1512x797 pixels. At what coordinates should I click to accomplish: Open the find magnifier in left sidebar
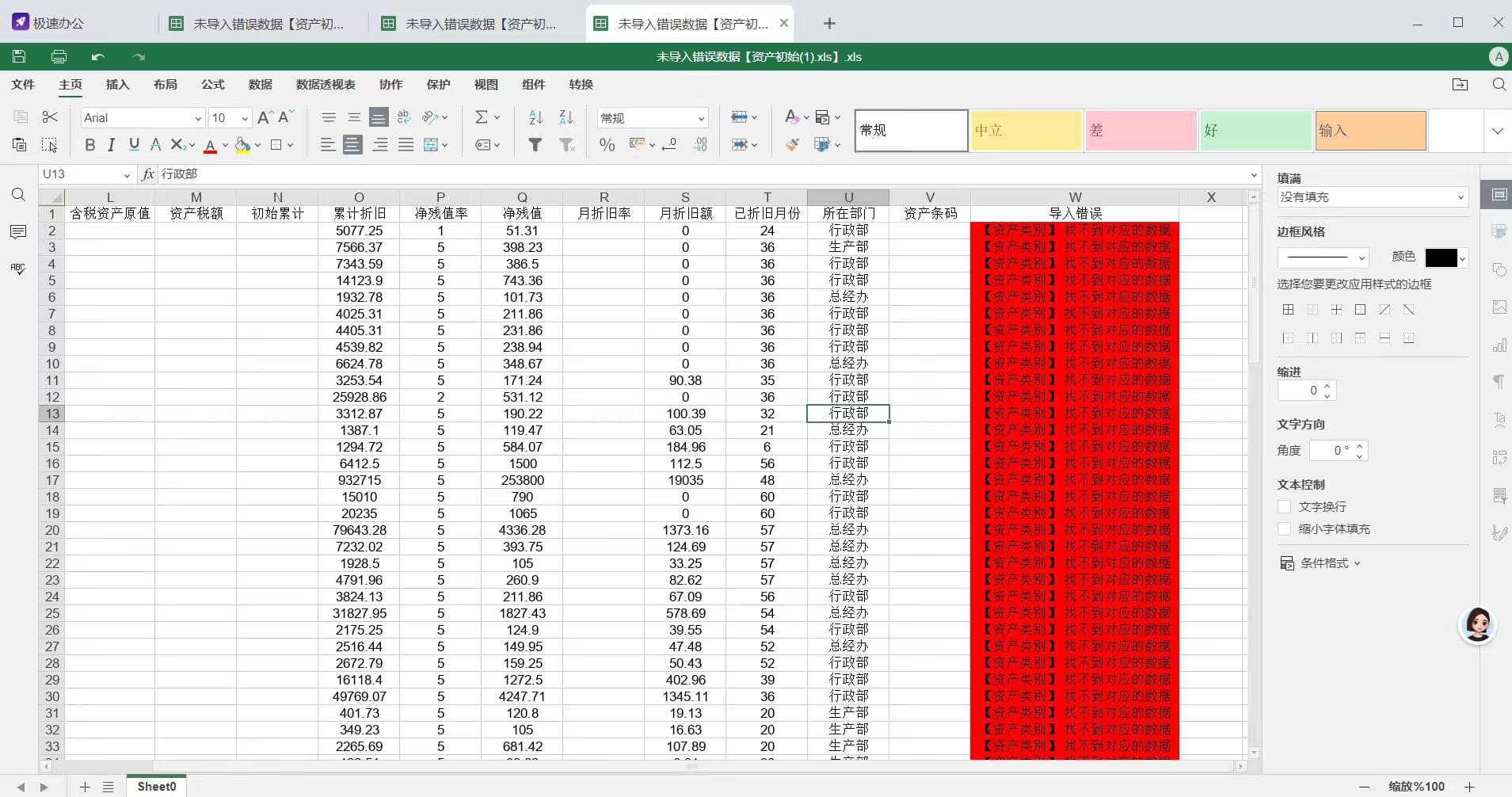(x=18, y=195)
